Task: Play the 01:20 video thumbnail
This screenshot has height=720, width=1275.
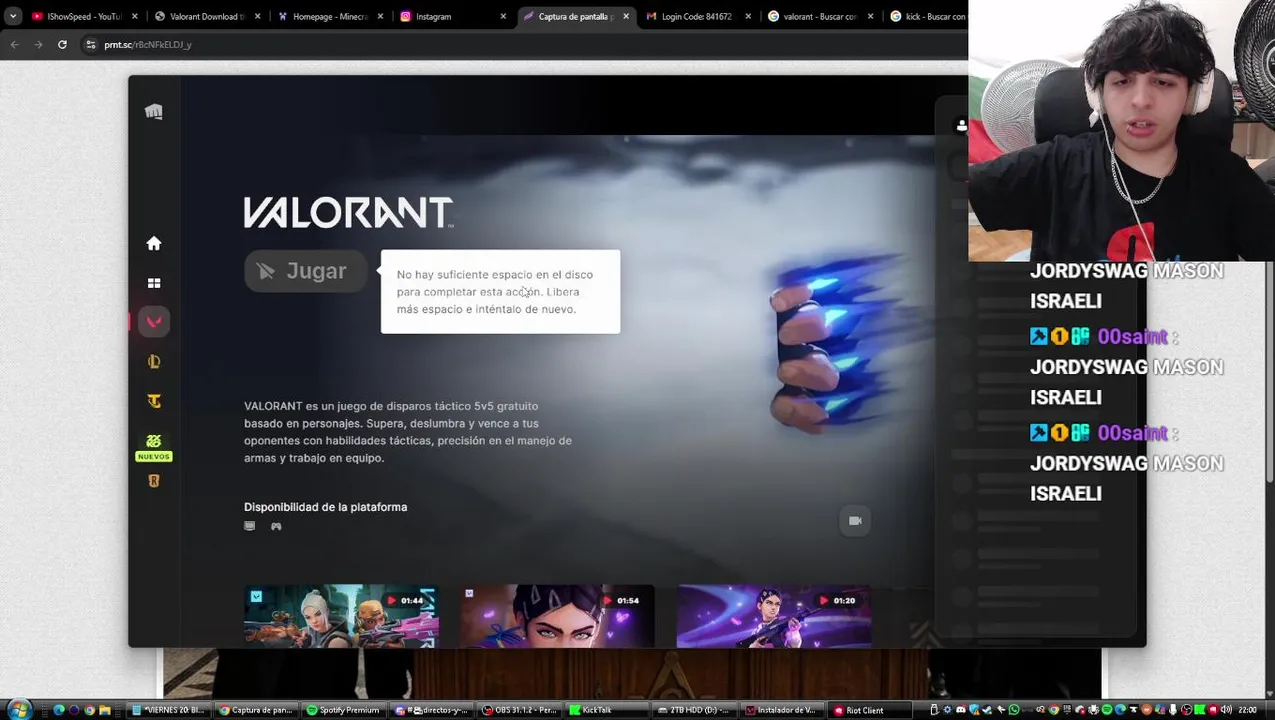Action: click(x=774, y=615)
